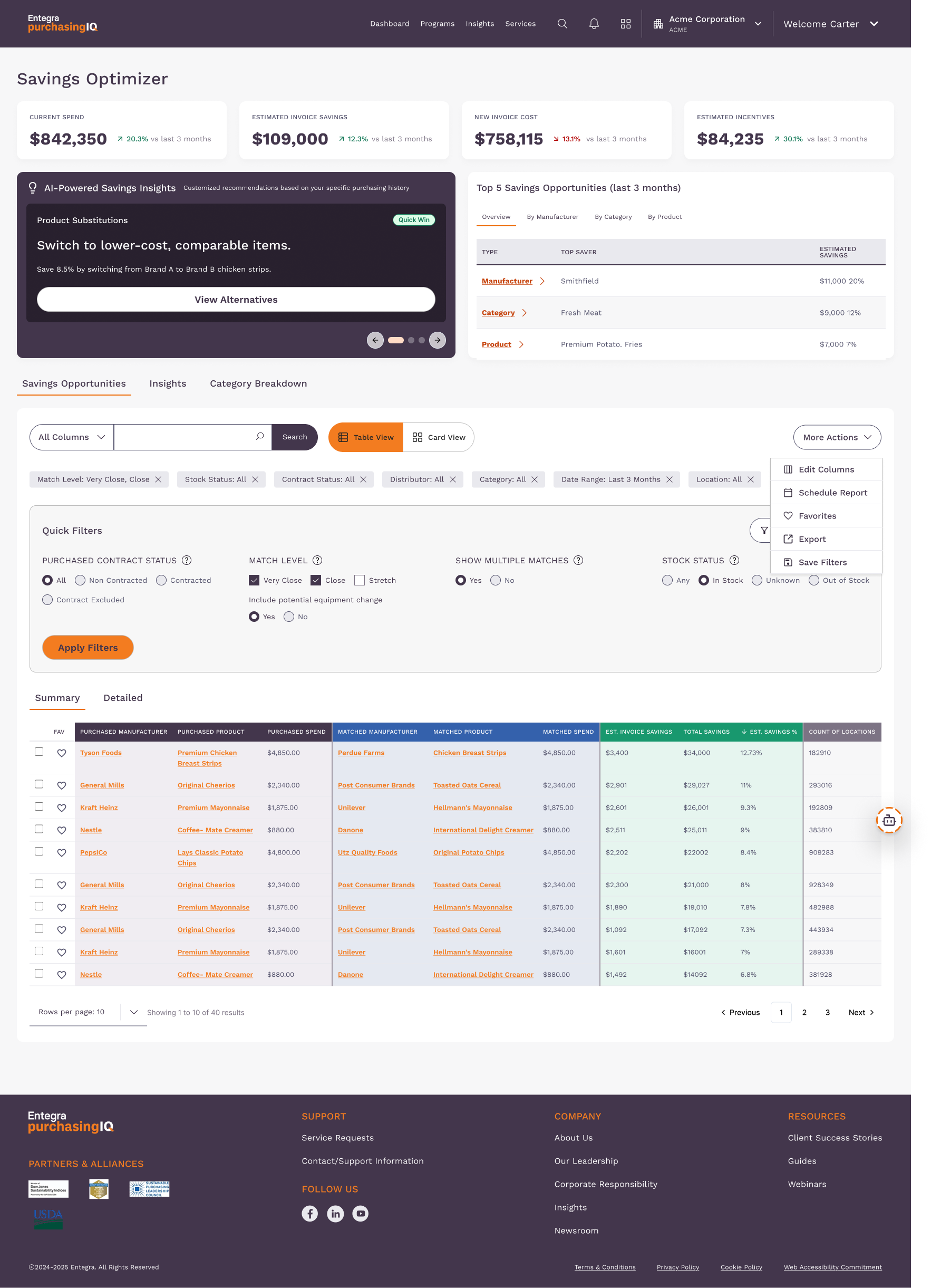Select the Non Contracted radio button
The height and width of the screenshot is (1288, 931).
(x=80, y=580)
